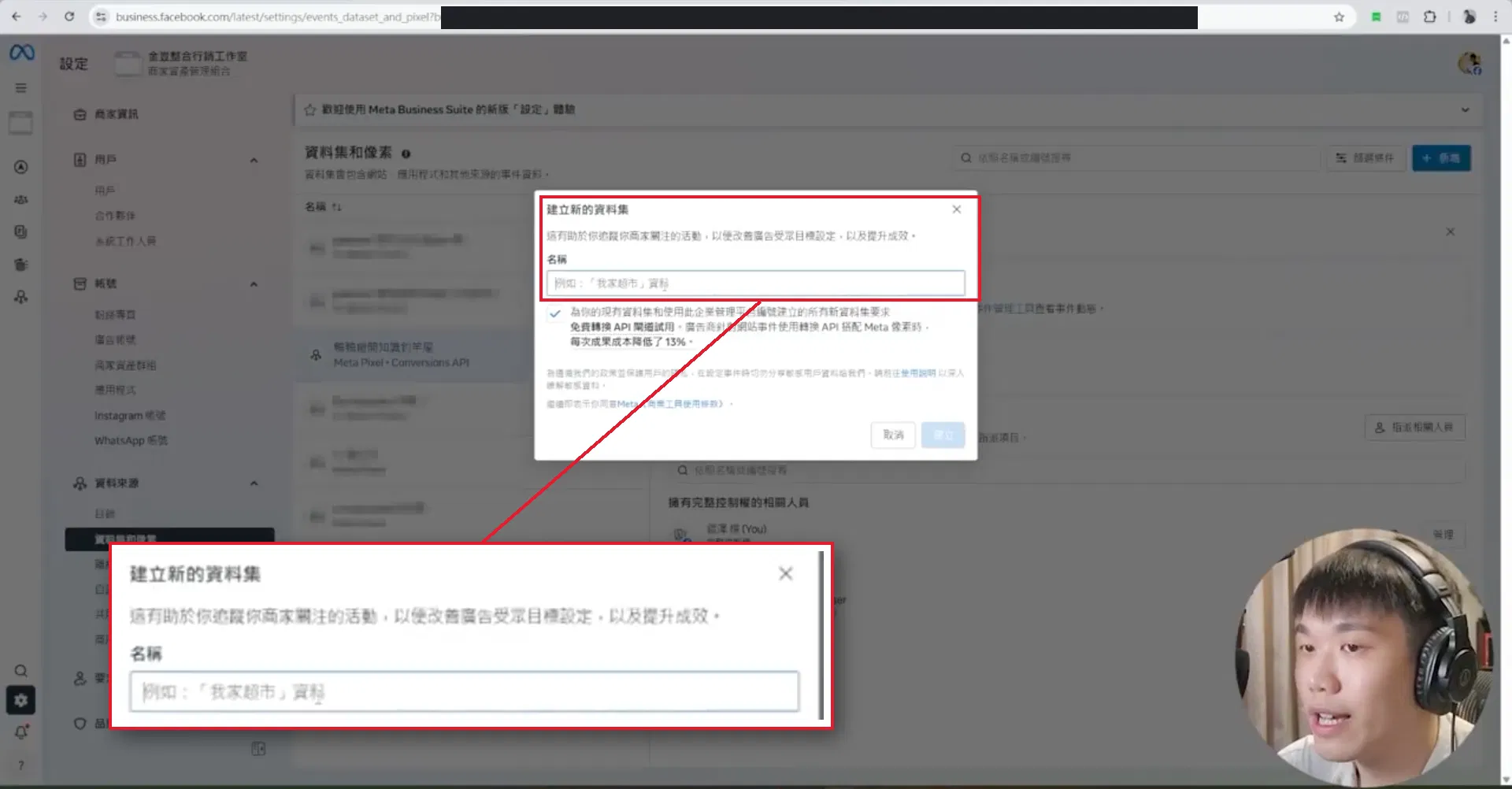Click the collapse sidebar icon at bottom

(x=258, y=748)
